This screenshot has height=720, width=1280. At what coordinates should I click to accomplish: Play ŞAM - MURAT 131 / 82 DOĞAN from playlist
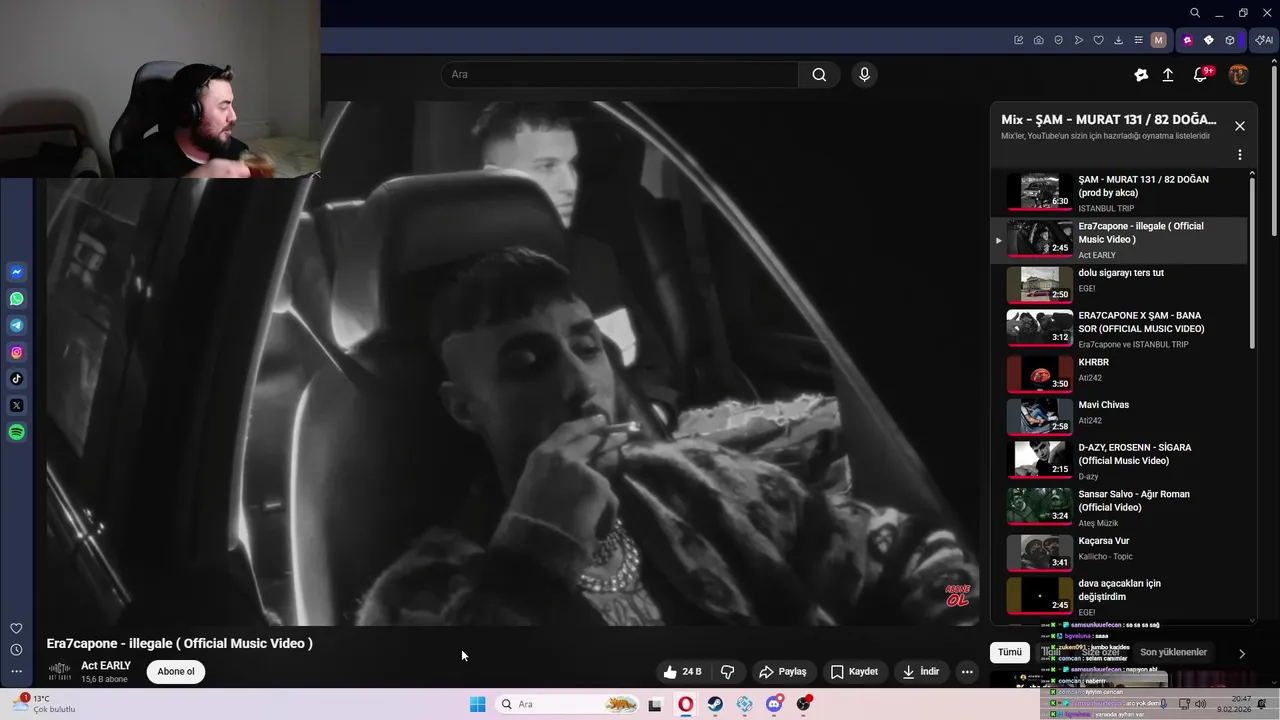(1118, 192)
